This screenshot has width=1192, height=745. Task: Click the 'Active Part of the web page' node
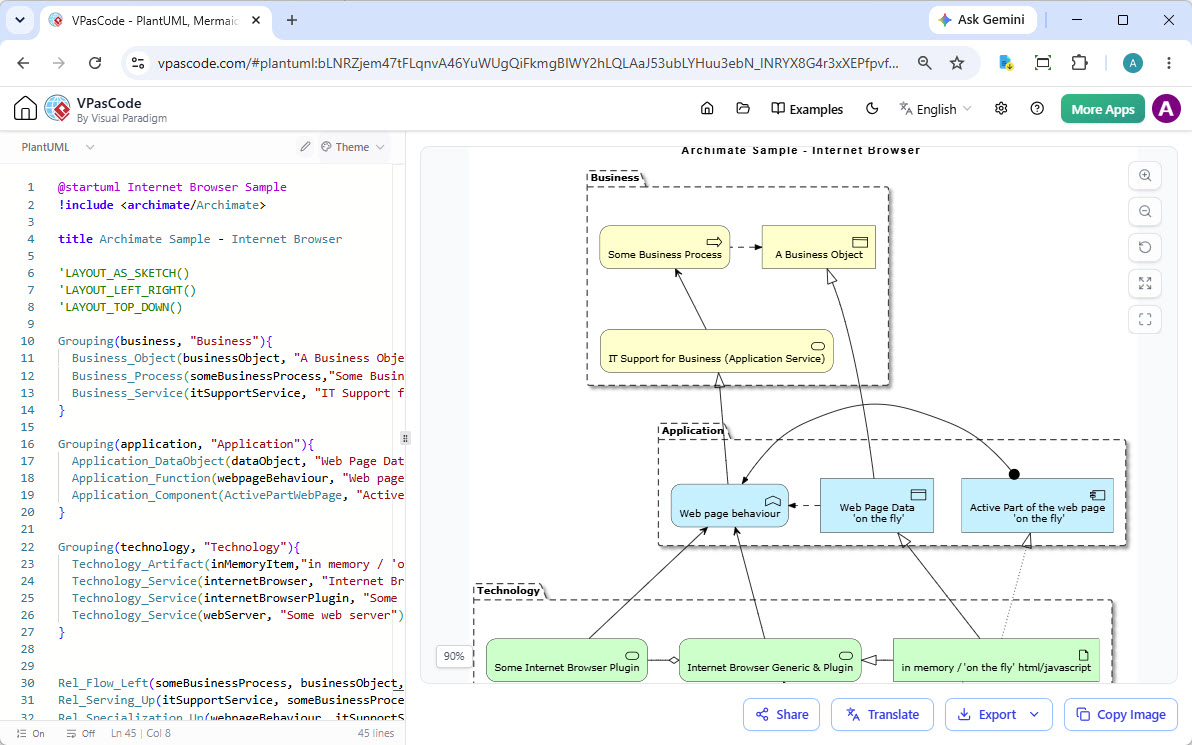1037,506
